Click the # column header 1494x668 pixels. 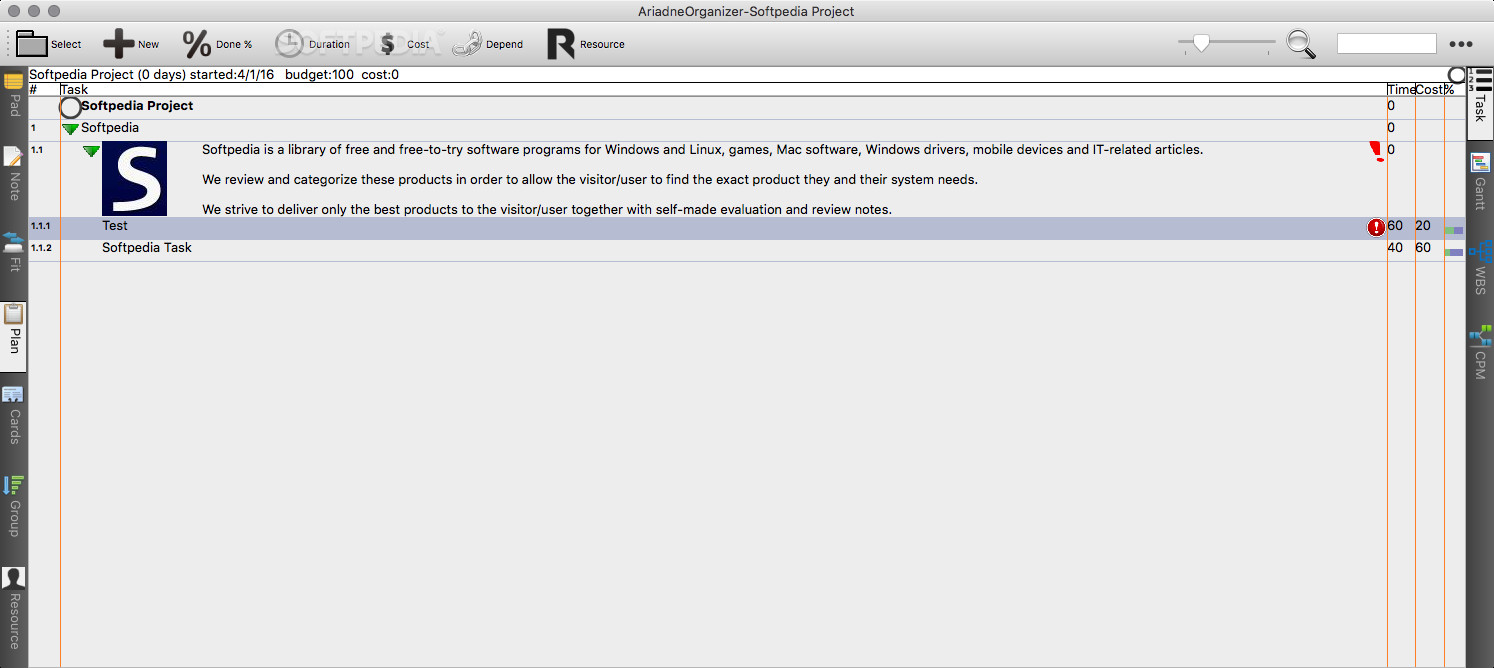tap(33, 90)
